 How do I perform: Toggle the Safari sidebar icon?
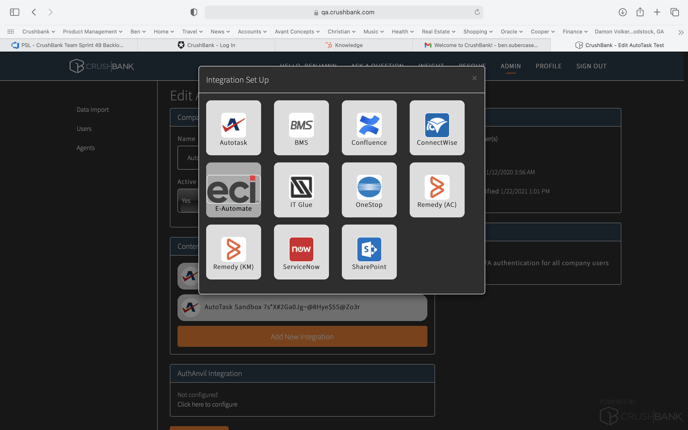[x=14, y=12]
